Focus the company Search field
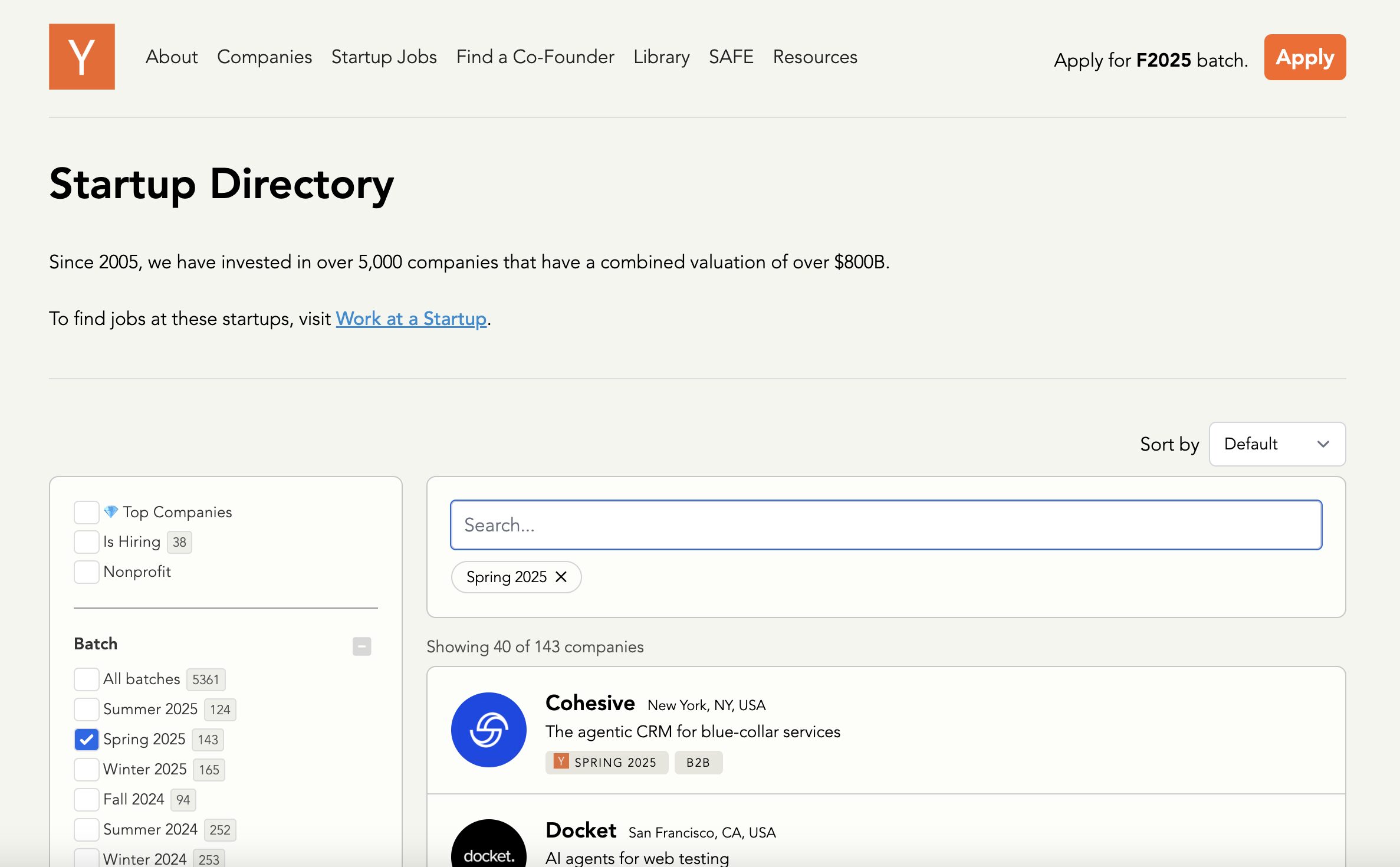 (x=886, y=525)
